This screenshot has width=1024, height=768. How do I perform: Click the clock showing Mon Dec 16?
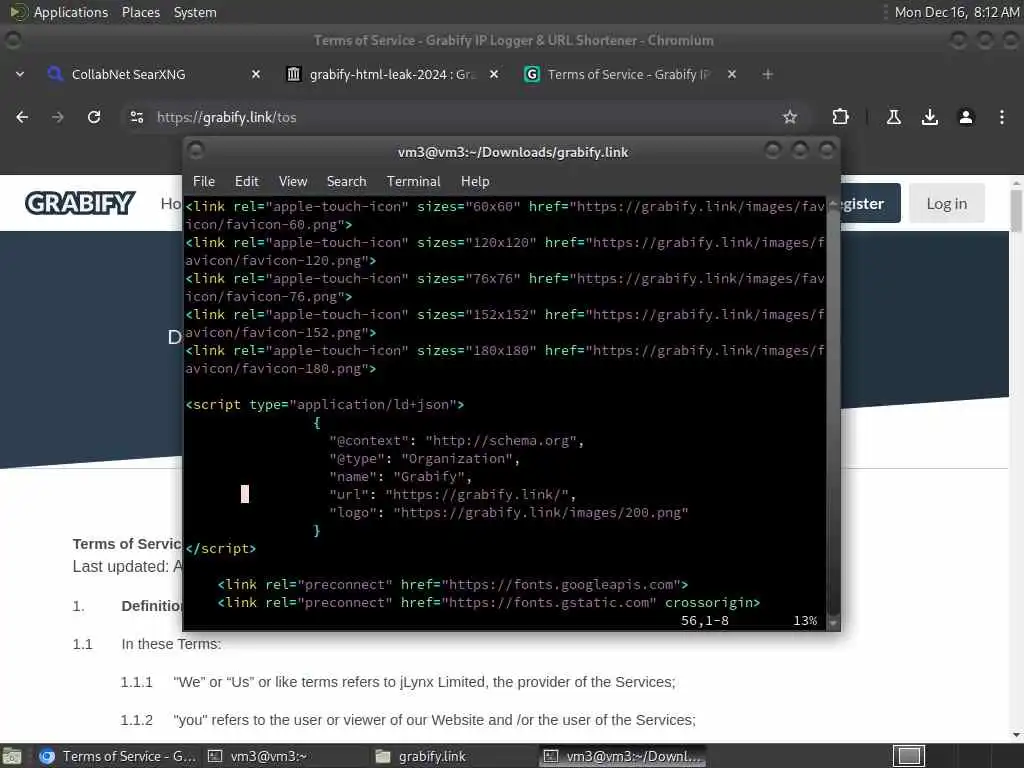[x=956, y=12]
